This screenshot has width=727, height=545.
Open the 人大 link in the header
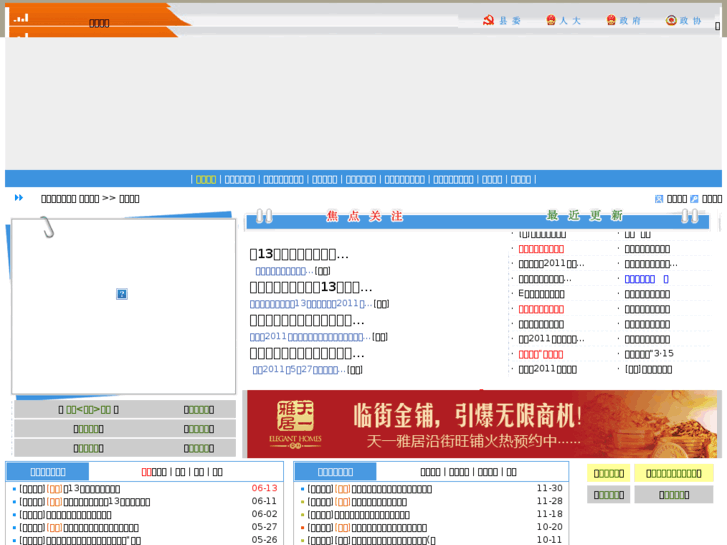pyautogui.click(x=570, y=21)
